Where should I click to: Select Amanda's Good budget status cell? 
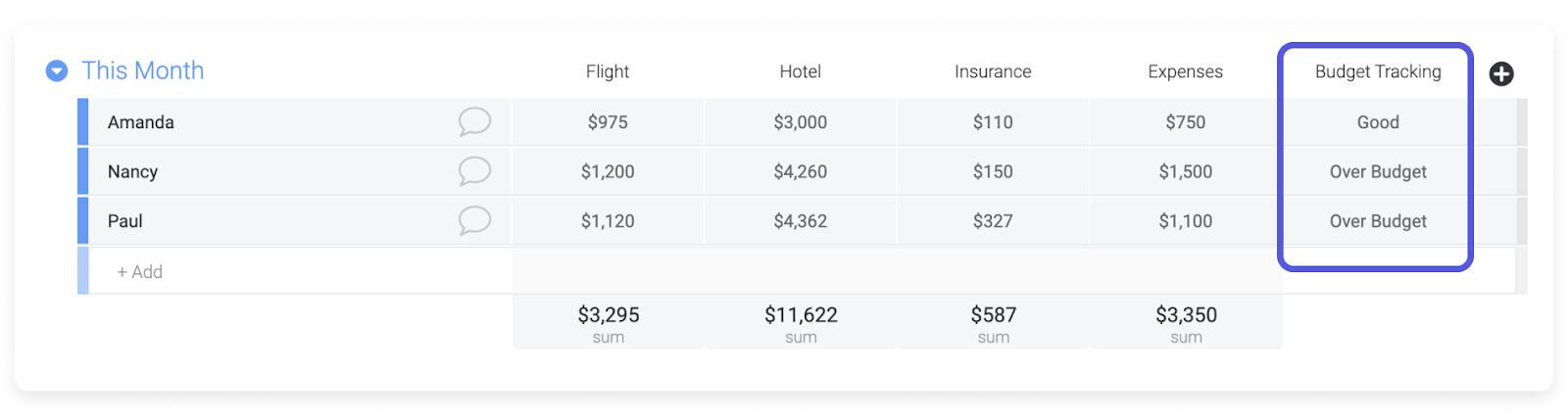click(x=1378, y=122)
